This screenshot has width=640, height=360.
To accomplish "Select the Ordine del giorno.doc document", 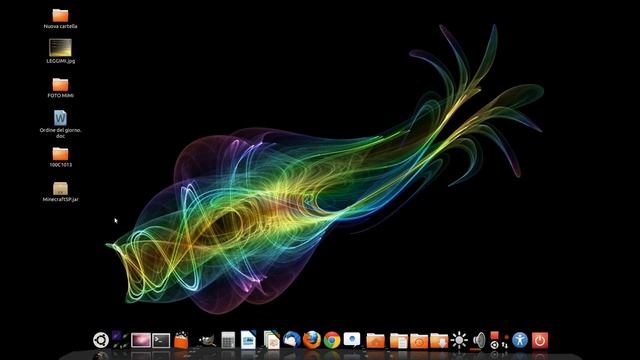I will click(60, 124).
